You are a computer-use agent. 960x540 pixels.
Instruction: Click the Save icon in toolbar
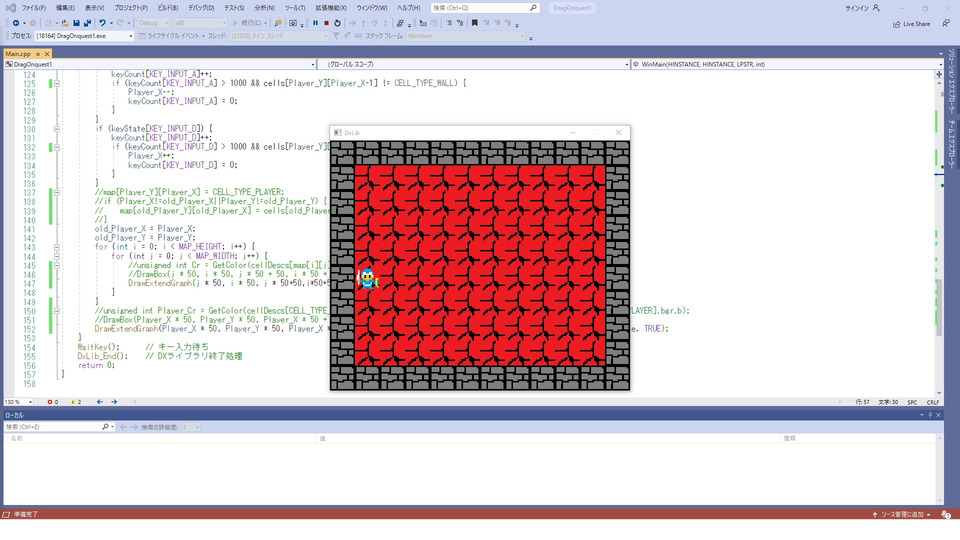tap(77, 23)
